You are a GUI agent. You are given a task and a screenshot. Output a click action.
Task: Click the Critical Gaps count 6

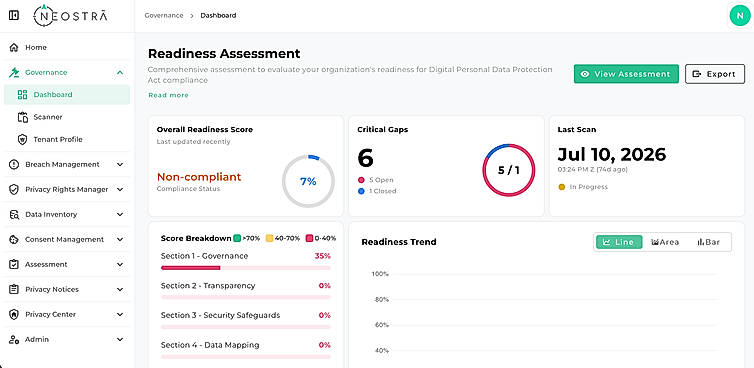pyautogui.click(x=365, y=158)
